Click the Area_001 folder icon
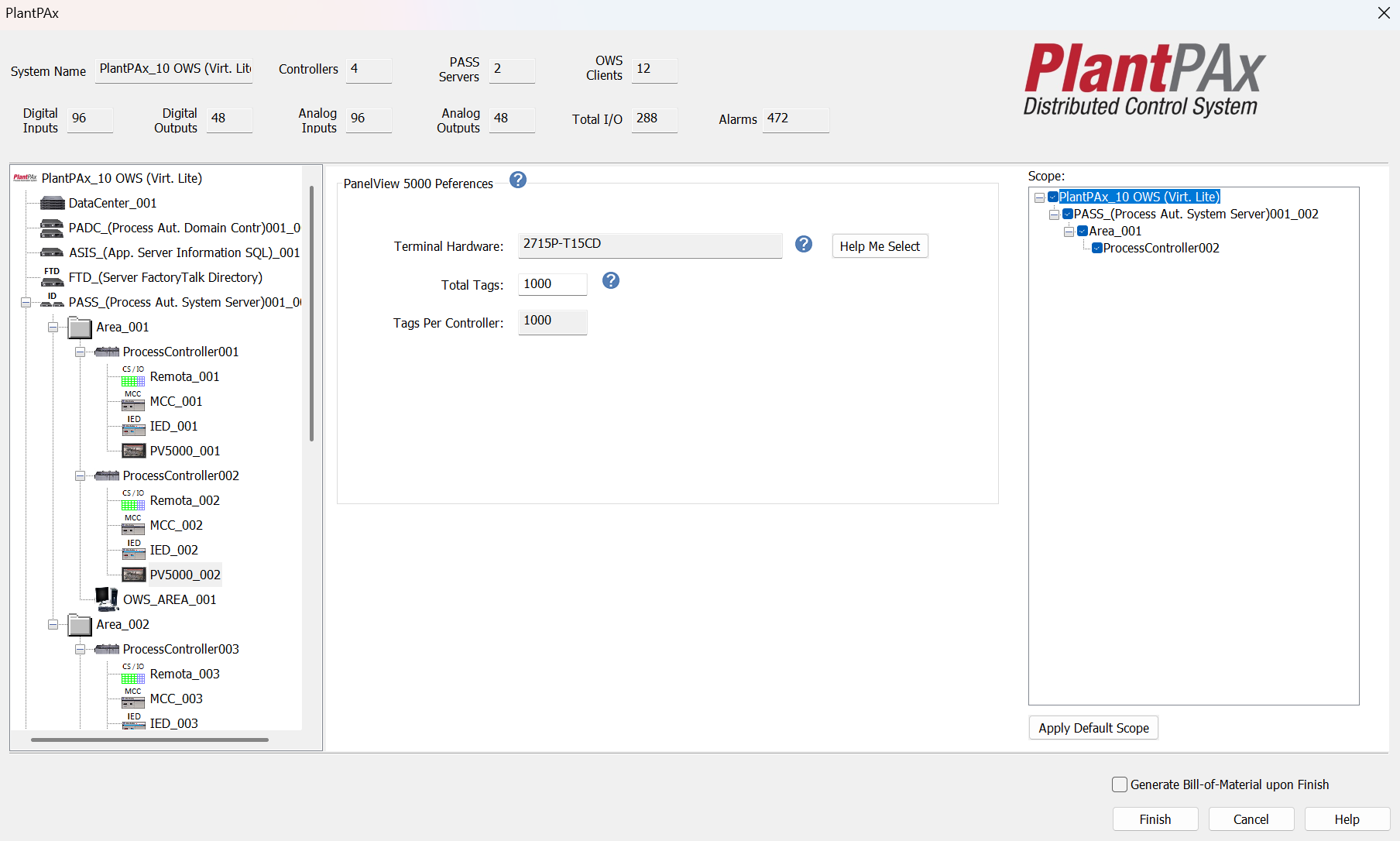The width and height of the screenshot is (1400, 841). tap(80, 327)
